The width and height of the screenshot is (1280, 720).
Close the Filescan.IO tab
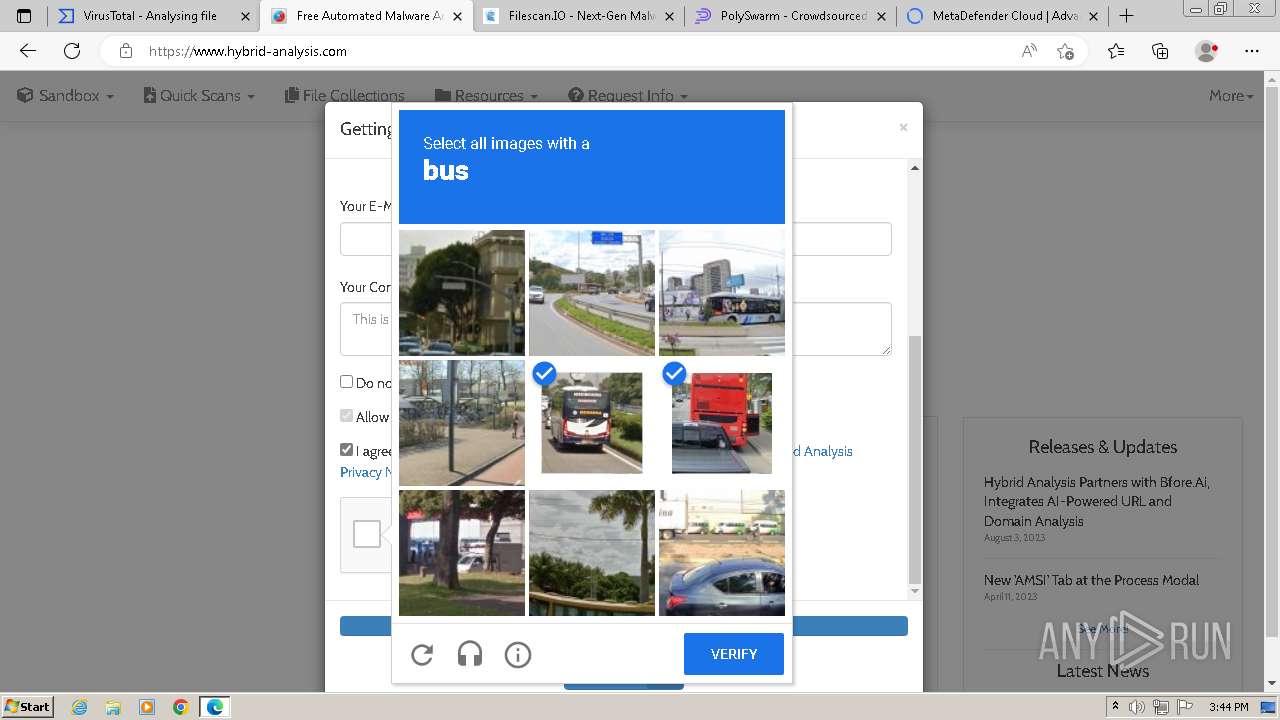point(671,16)
